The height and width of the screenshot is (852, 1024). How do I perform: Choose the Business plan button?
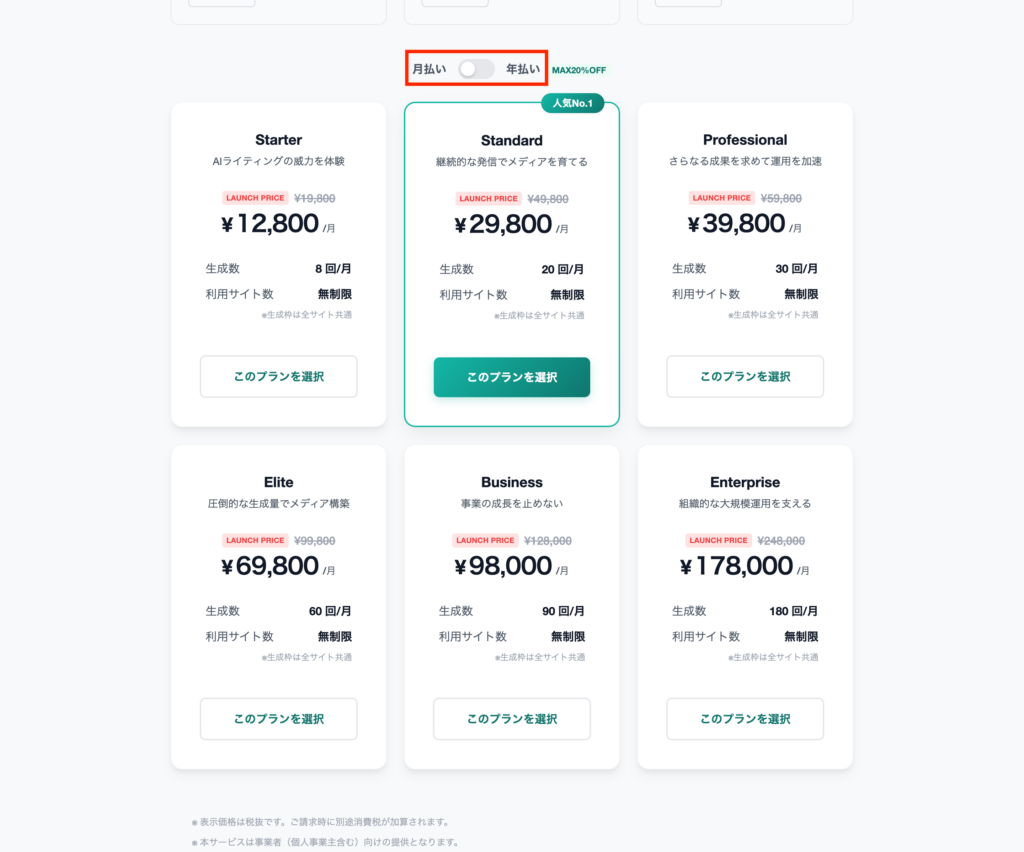[512, 719]
